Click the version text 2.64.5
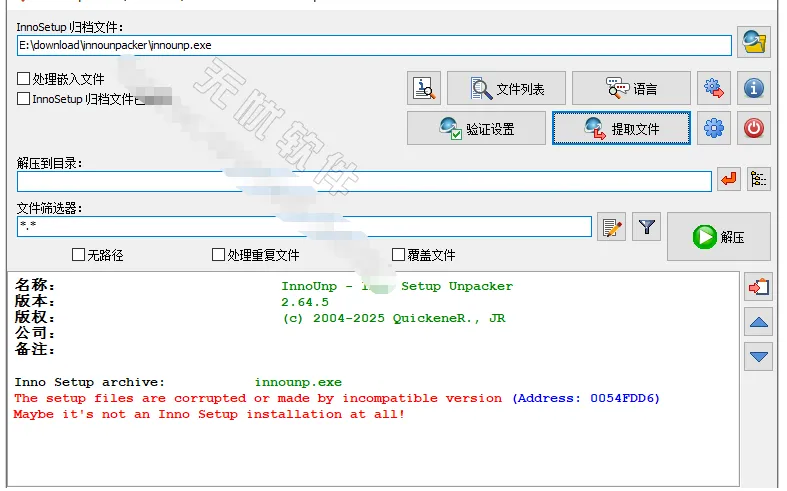The height and width of the screenshot is (491, 787). coord(305,302)
